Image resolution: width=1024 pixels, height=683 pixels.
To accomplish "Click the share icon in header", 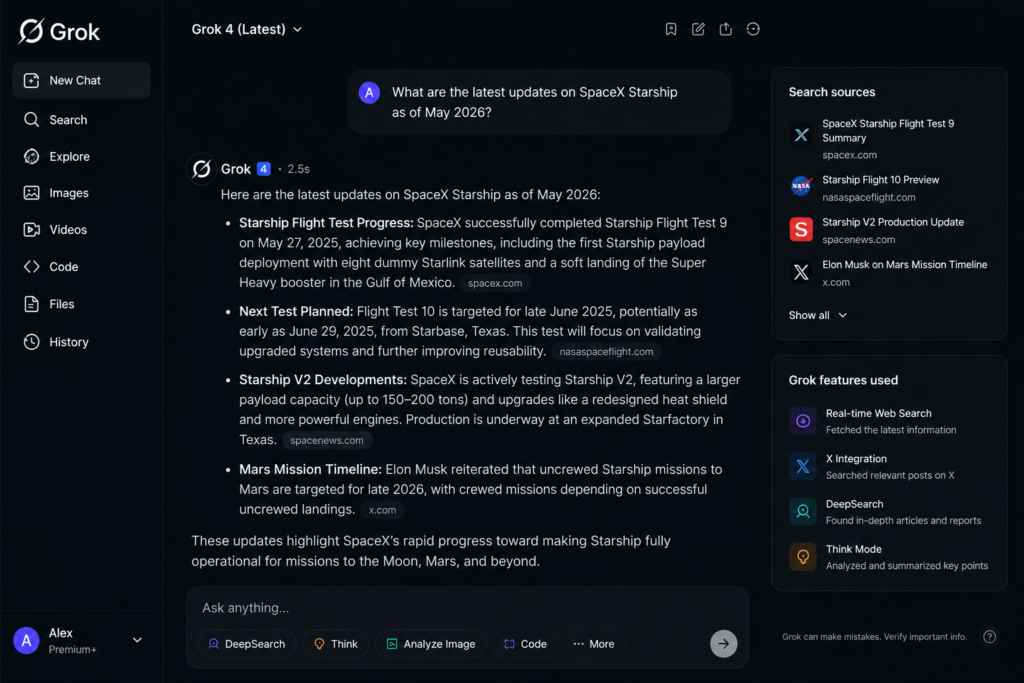I will (x=726, y=29).
